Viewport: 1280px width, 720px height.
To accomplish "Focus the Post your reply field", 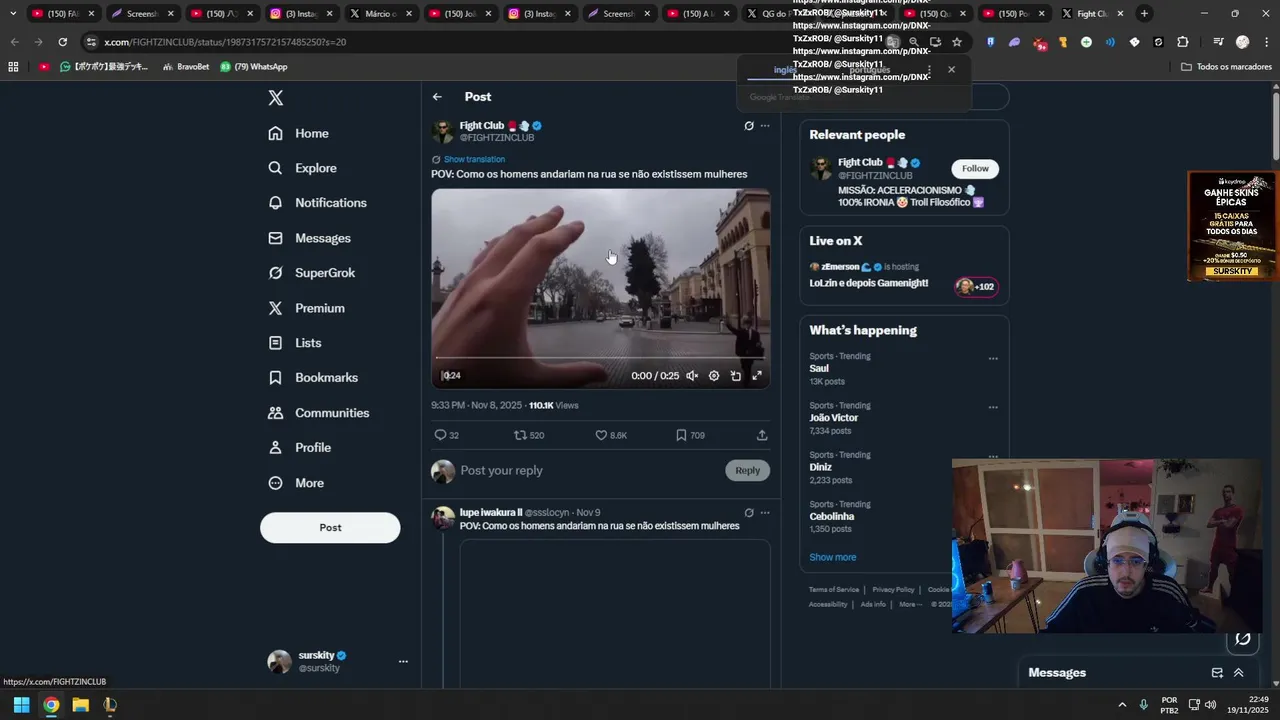I will pos(588,471).
